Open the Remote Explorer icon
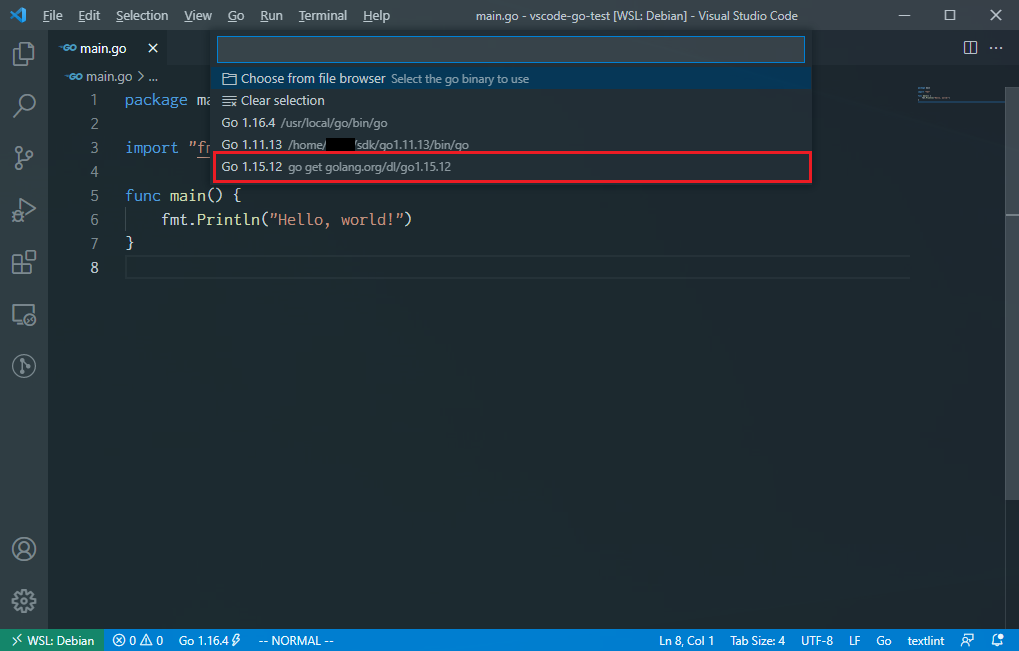1019x651 pixels. coord(23,314)
